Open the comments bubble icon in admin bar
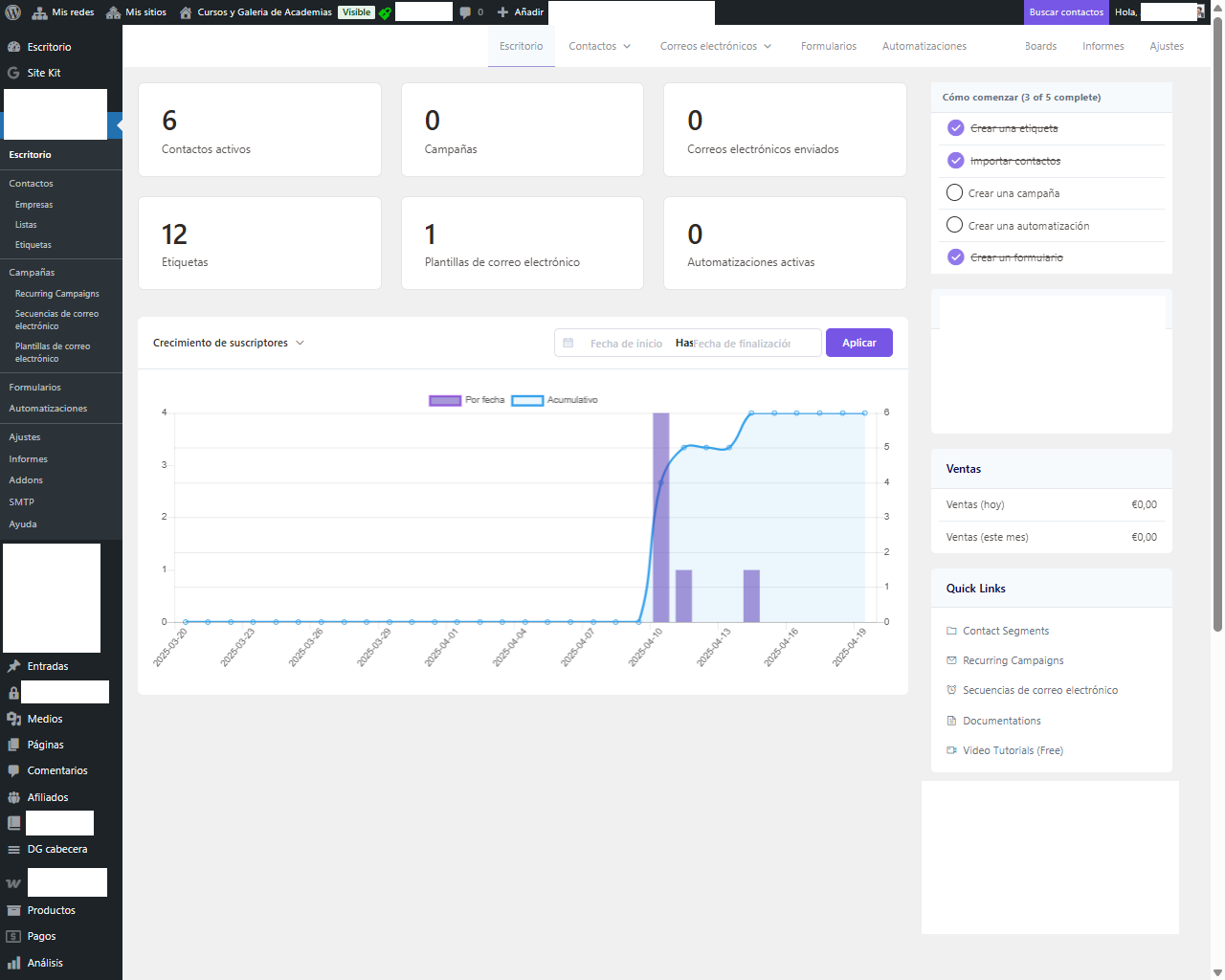Image resolution: width=1225 pixels, height=980 pixels. pyautogui.click(x=465, y=12)
